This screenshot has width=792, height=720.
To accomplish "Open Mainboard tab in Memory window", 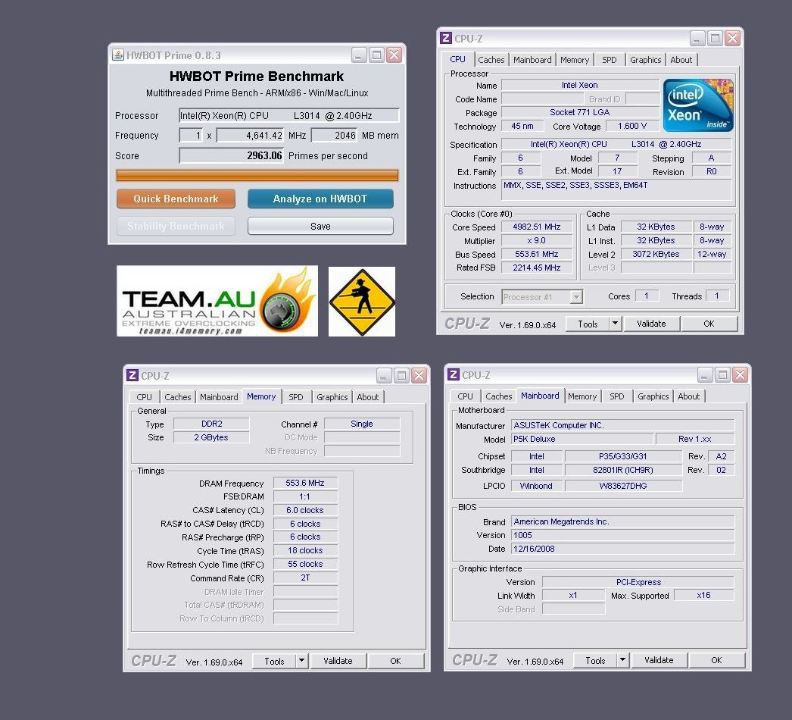I will pos(219,397).
